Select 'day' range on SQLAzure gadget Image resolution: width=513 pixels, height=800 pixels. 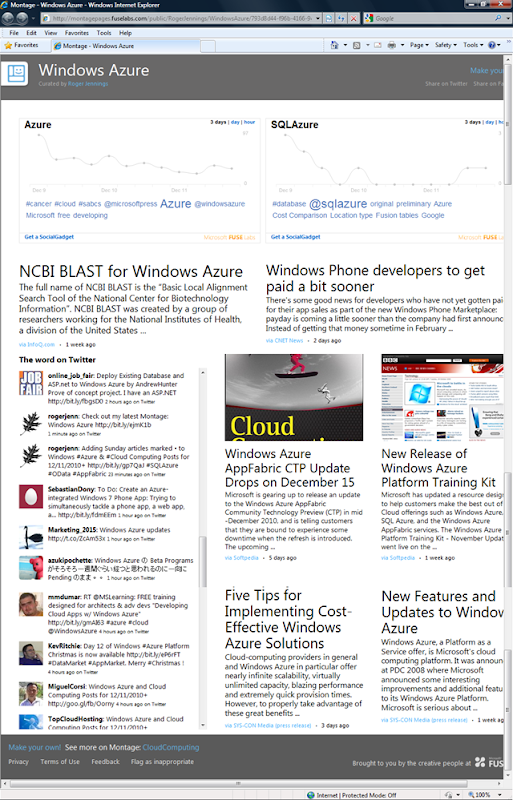pos(490,122)
